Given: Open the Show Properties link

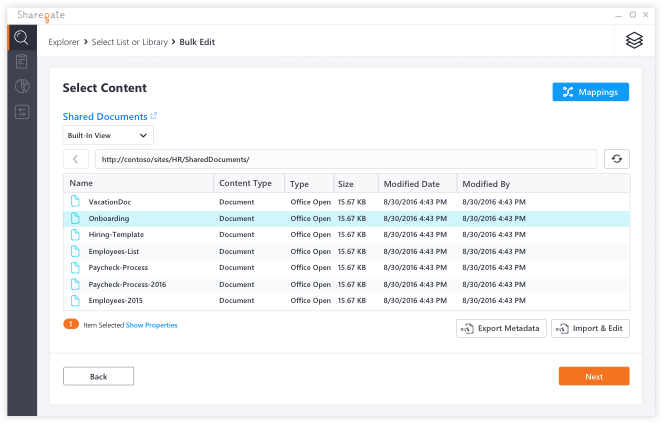Looking at the screenshot, I should pos(152,325).
